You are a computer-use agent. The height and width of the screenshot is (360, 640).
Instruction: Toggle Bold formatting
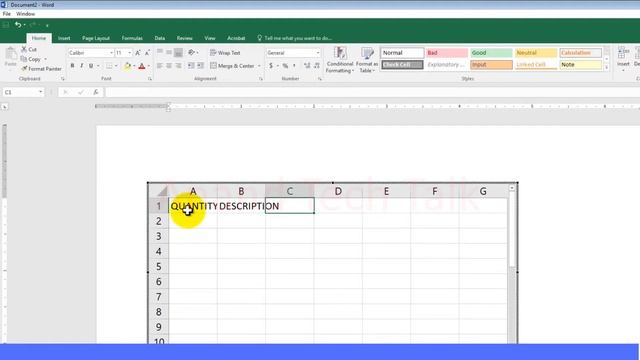point(72,66)
